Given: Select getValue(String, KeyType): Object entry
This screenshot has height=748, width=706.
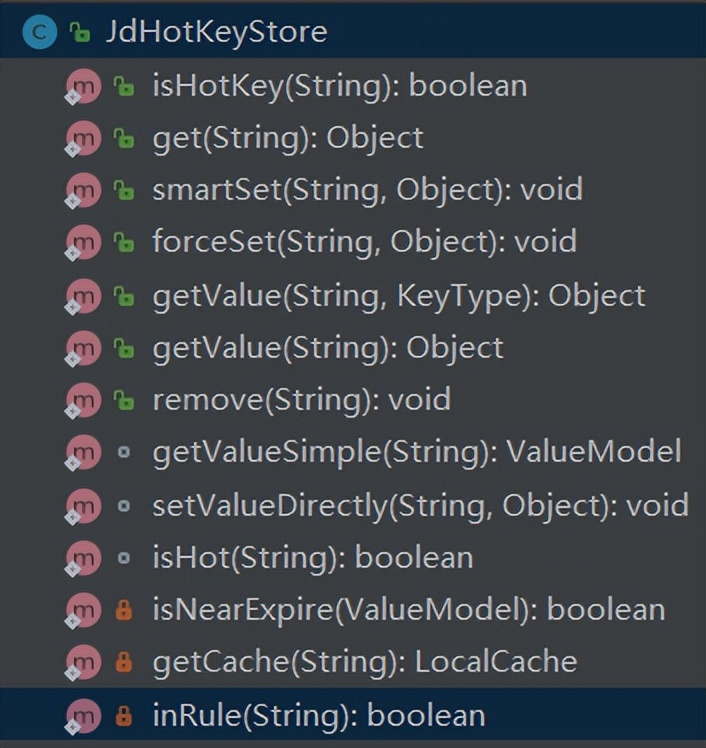Looking at the screenshot, I should [399, 296].
